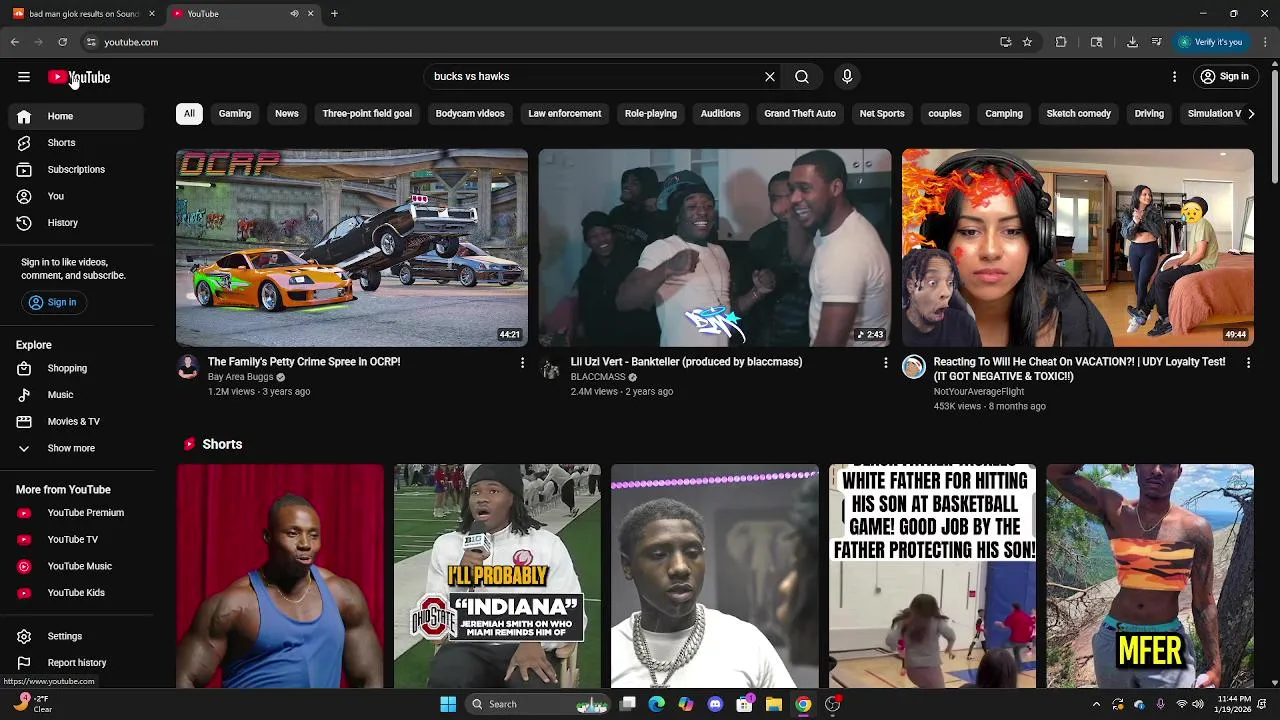Click Verify it's you profile button
1280x720 pixels.
click(x=1210, y=42)
